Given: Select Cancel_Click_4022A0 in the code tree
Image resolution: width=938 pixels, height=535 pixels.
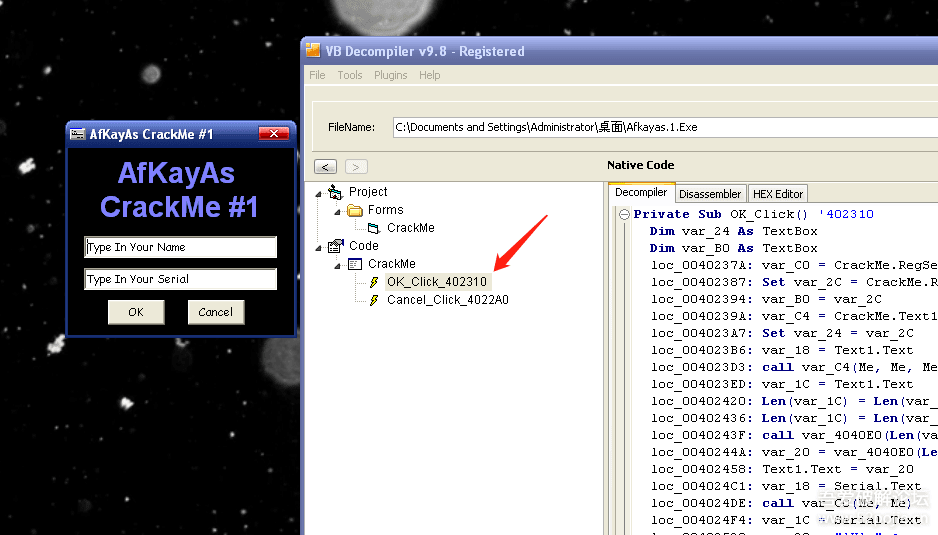Looking at the screenshot, I should click(447, 300).
